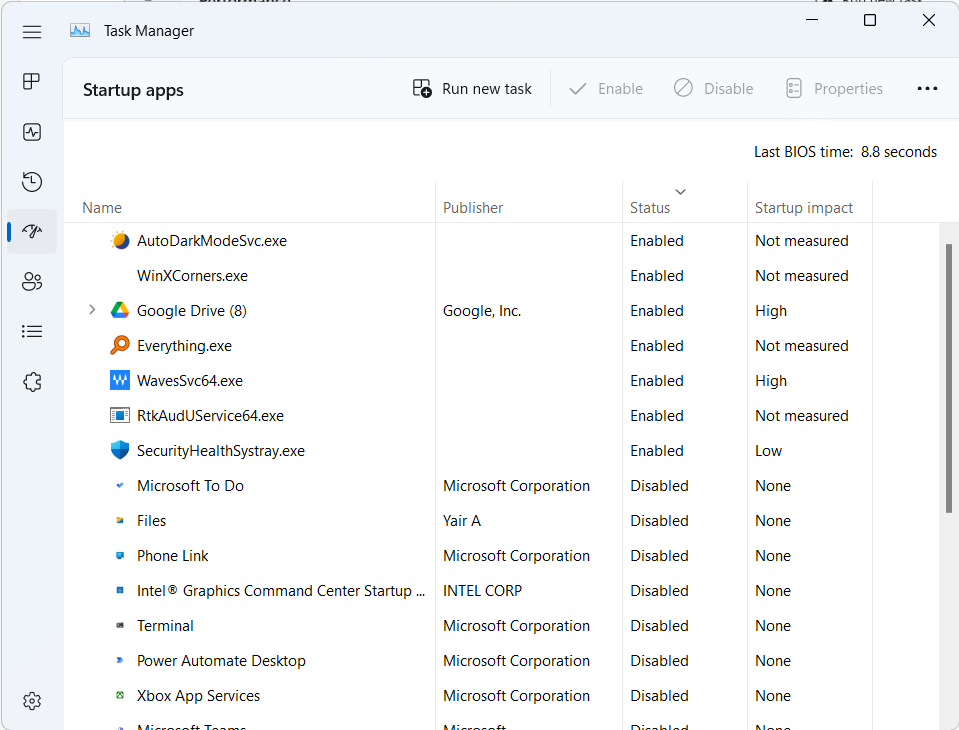Image resolution: width=959 pixels, height=730 pixels.
Task: Open the Details page icon
Action: click(32, 331)
